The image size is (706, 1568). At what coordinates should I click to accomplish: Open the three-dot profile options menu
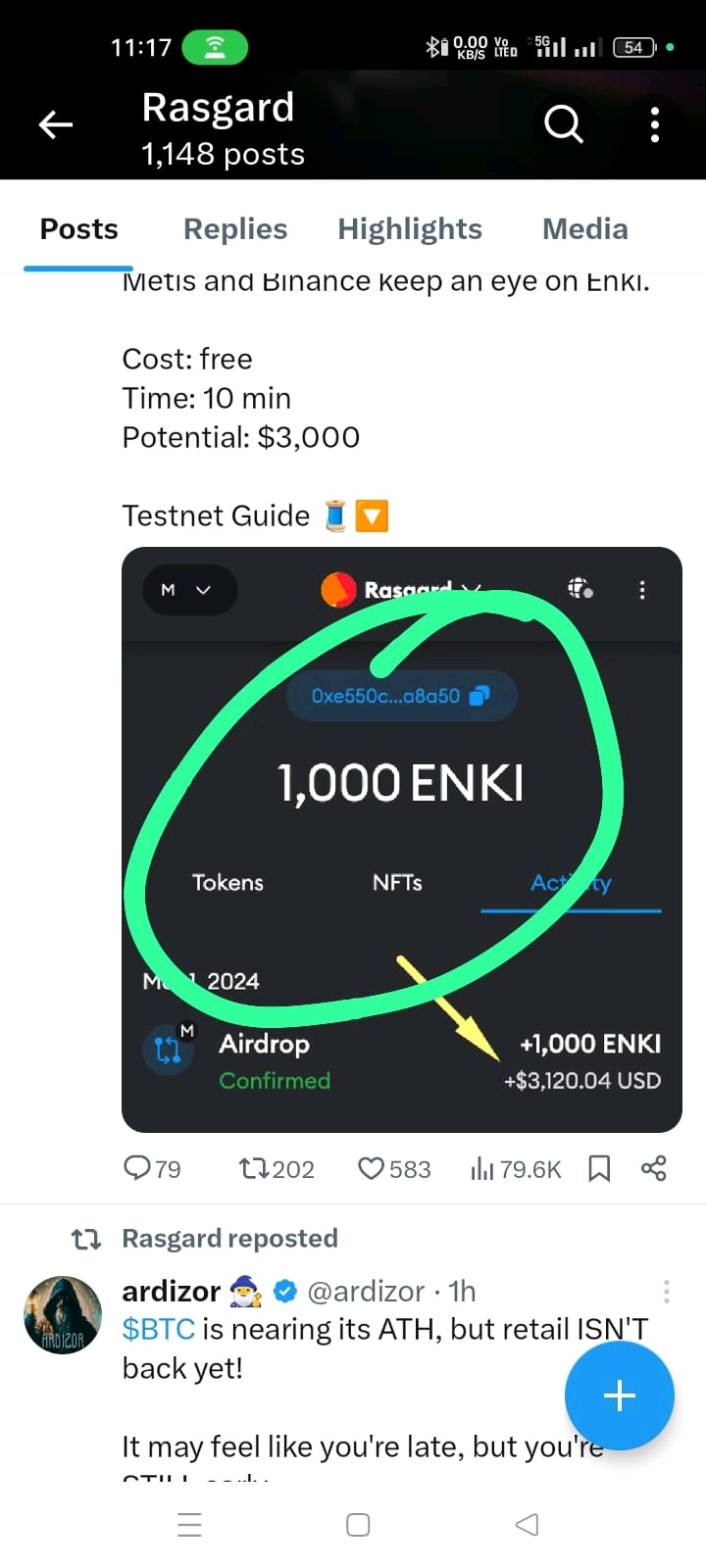coord(655,124)
